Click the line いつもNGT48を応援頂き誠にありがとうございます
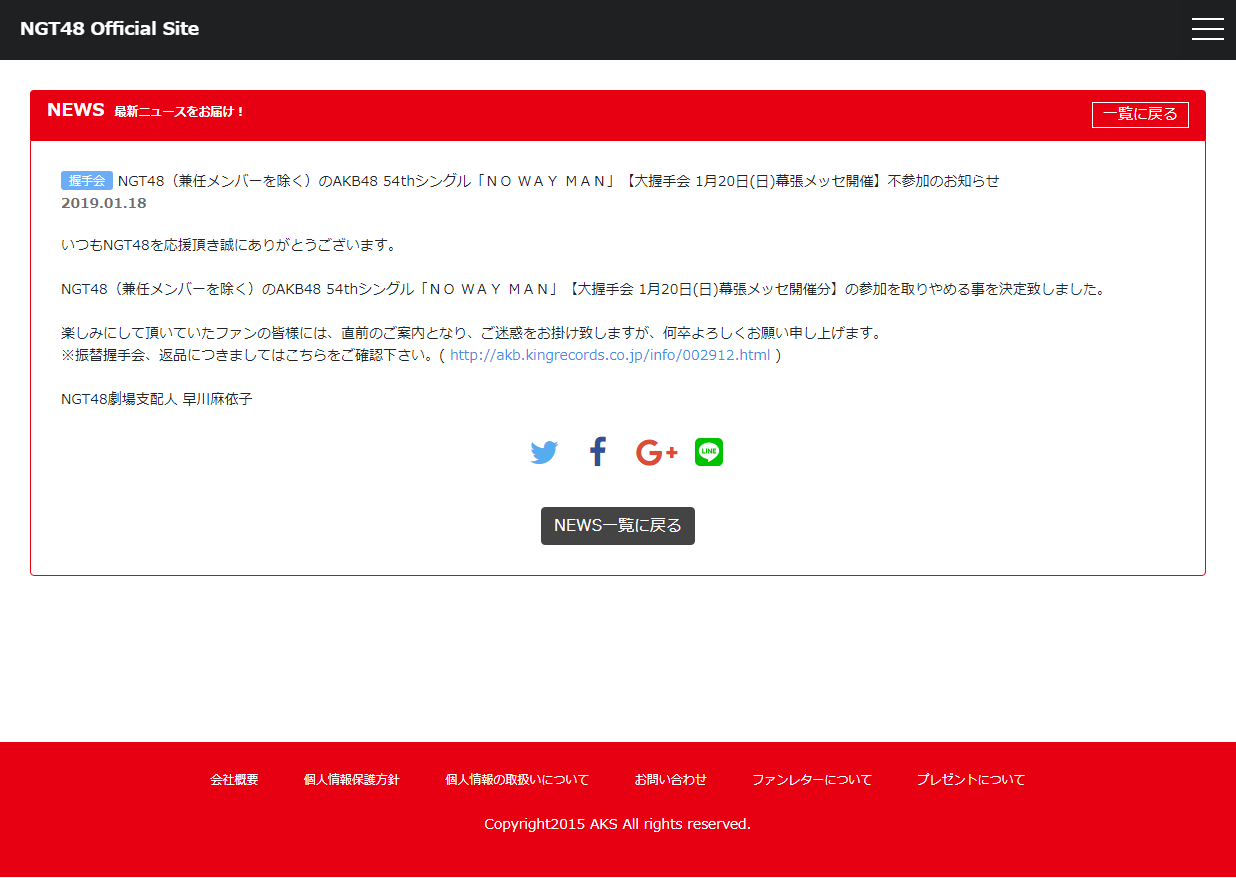The image size is (1236, 878). coord(229,245)
